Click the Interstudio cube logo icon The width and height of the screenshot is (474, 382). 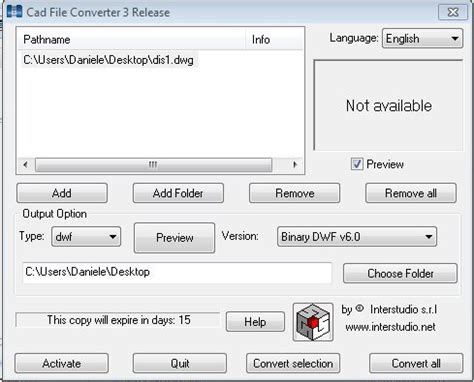coord(313,322)
